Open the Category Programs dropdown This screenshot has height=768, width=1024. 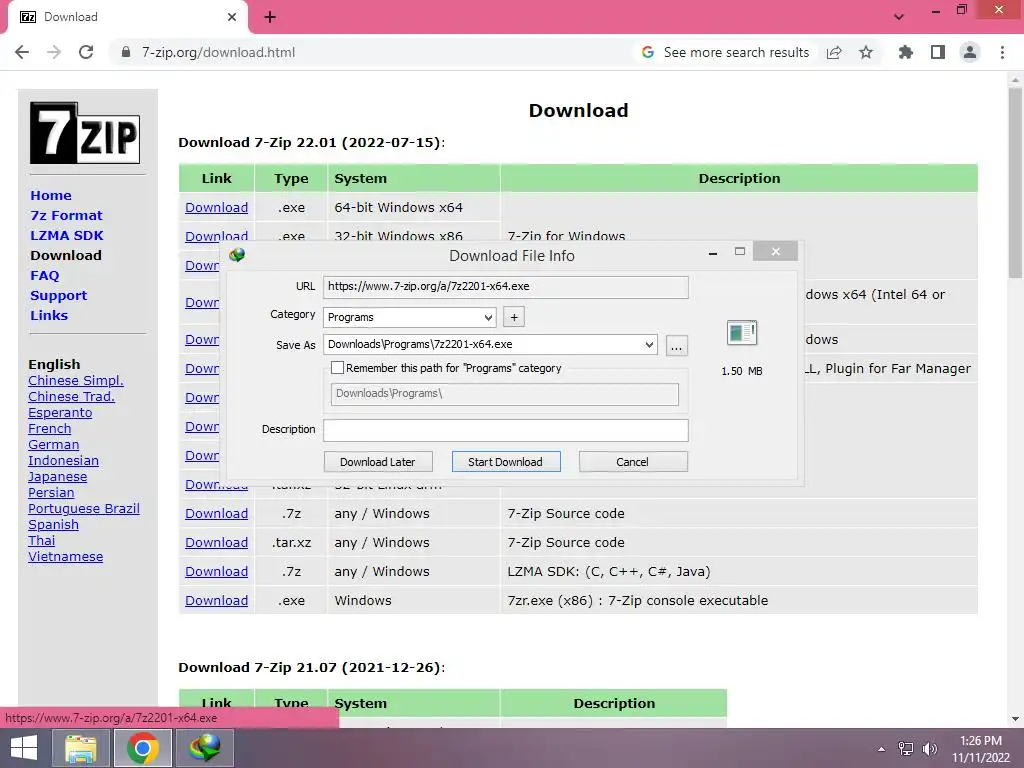409,317
